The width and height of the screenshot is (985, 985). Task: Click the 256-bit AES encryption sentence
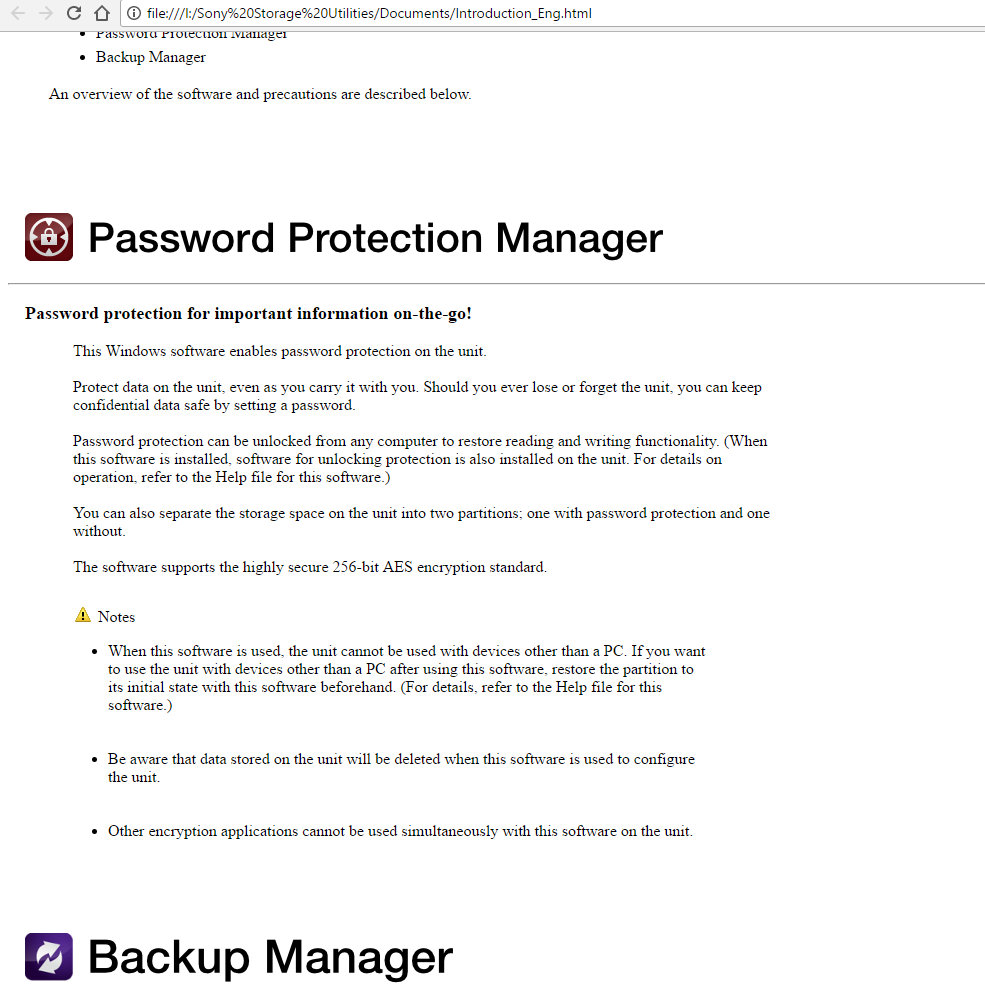point(310,567)
